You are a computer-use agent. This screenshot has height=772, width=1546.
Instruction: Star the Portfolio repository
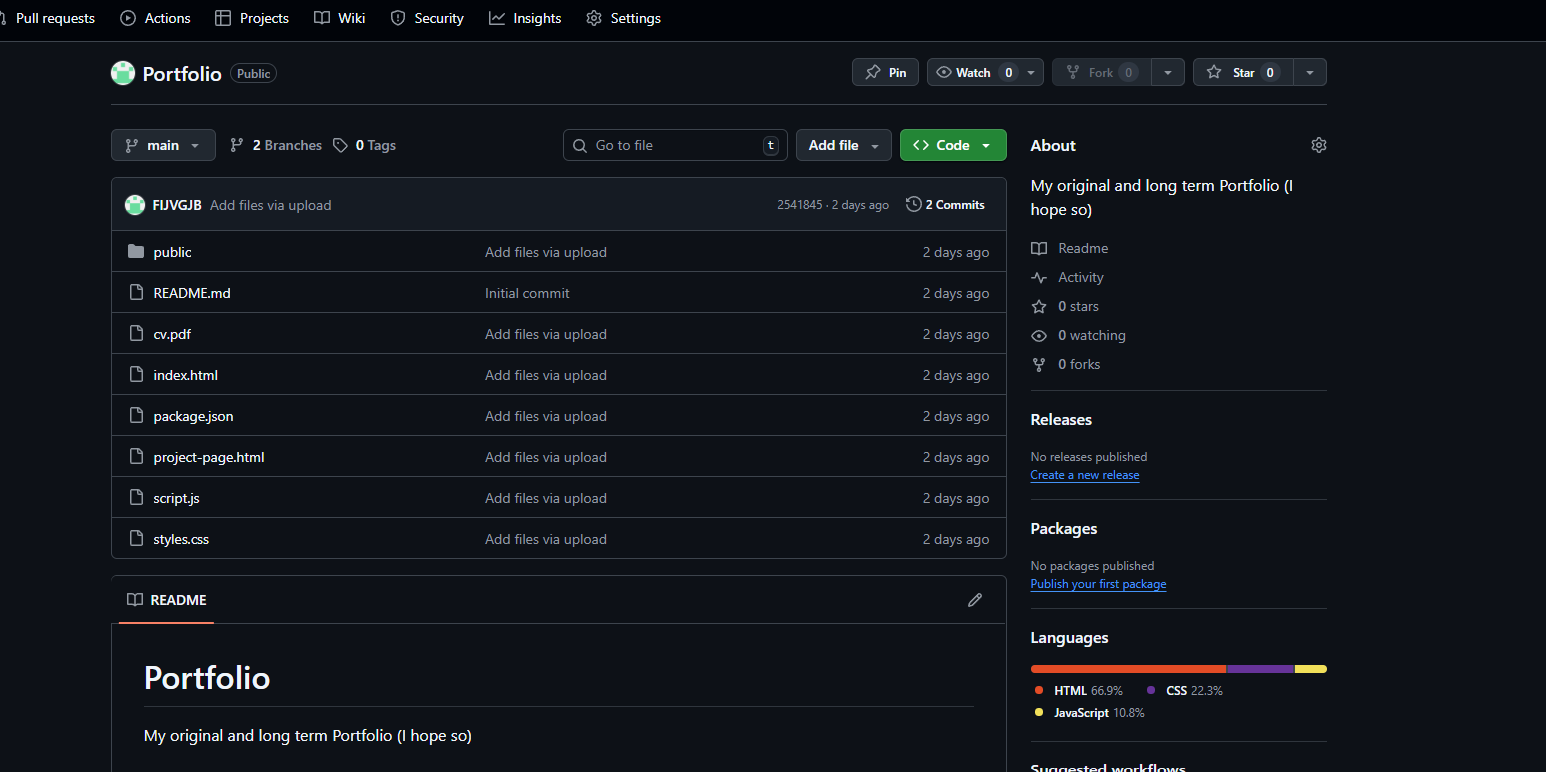click(x=1243, y=72)
